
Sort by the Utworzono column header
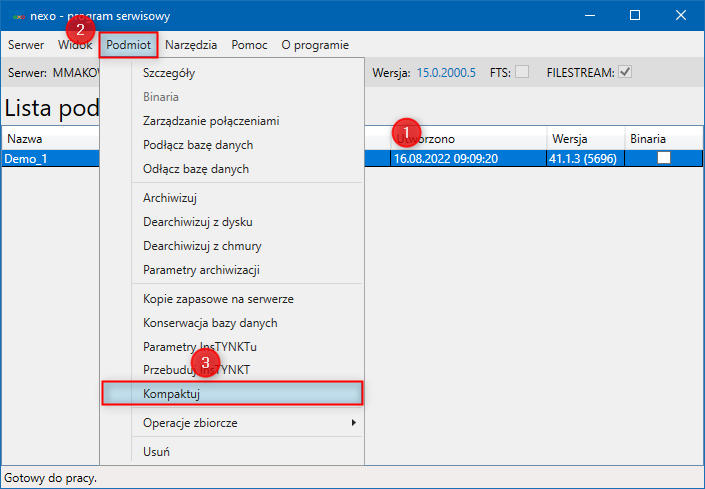pyautogui.click(x=469, y=139)
